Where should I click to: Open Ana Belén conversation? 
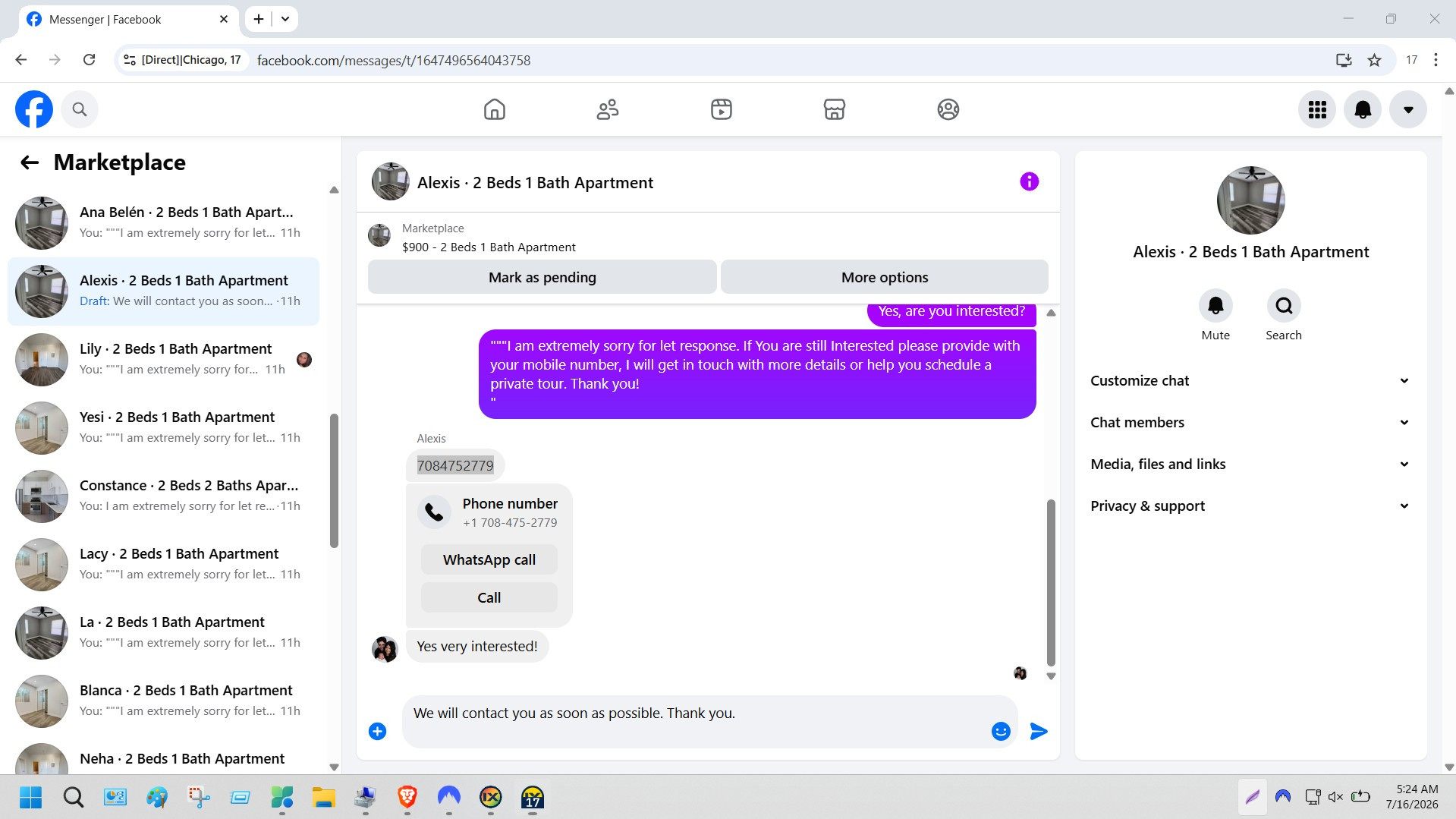[163, 223]
